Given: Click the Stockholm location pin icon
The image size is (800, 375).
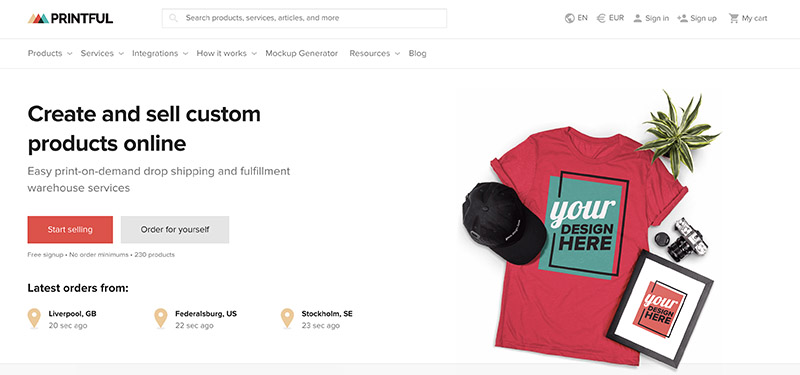Looking at the screenshot, I should pyautogui.click(x=287, y=318).
